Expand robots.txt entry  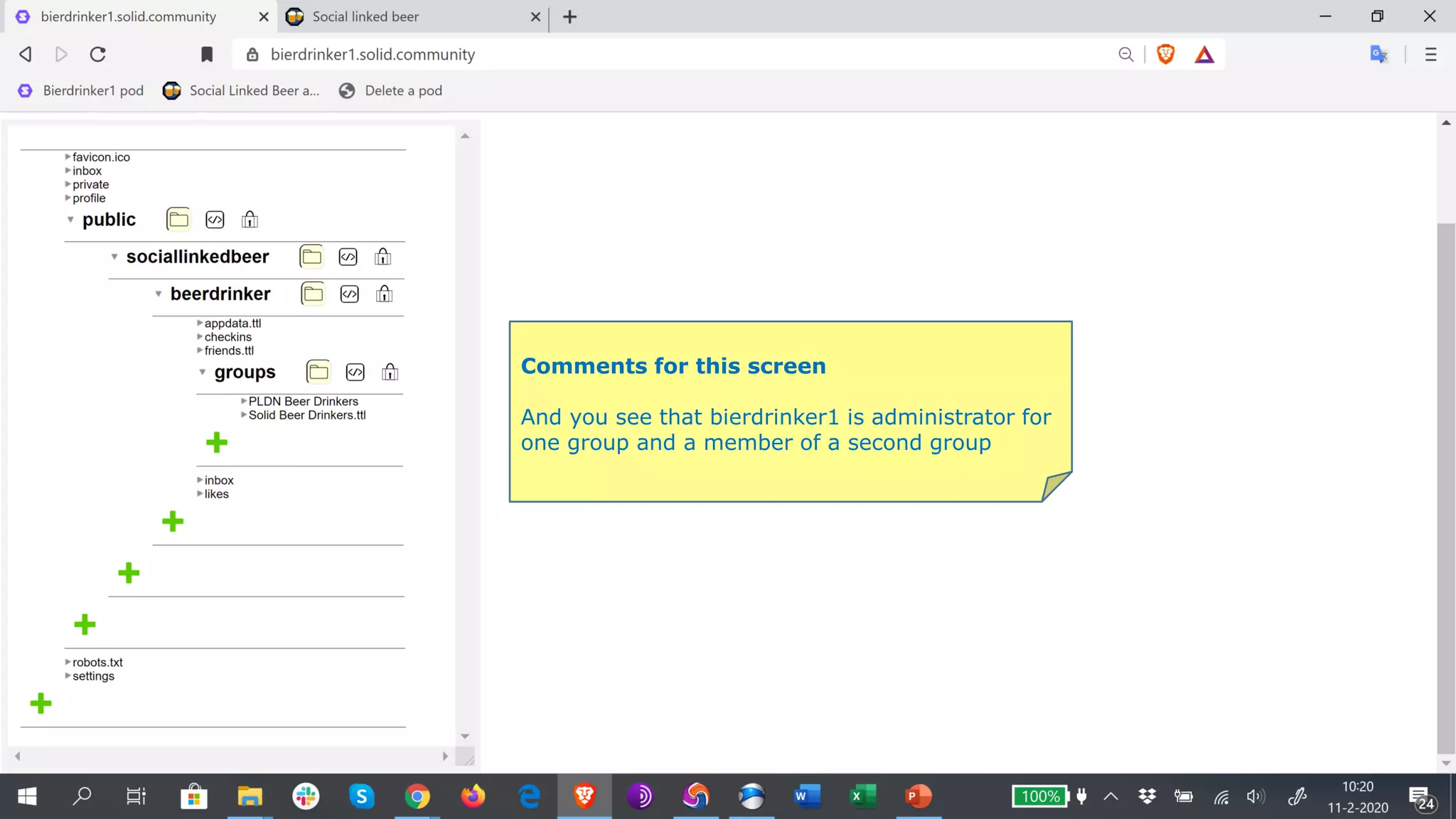68,663
